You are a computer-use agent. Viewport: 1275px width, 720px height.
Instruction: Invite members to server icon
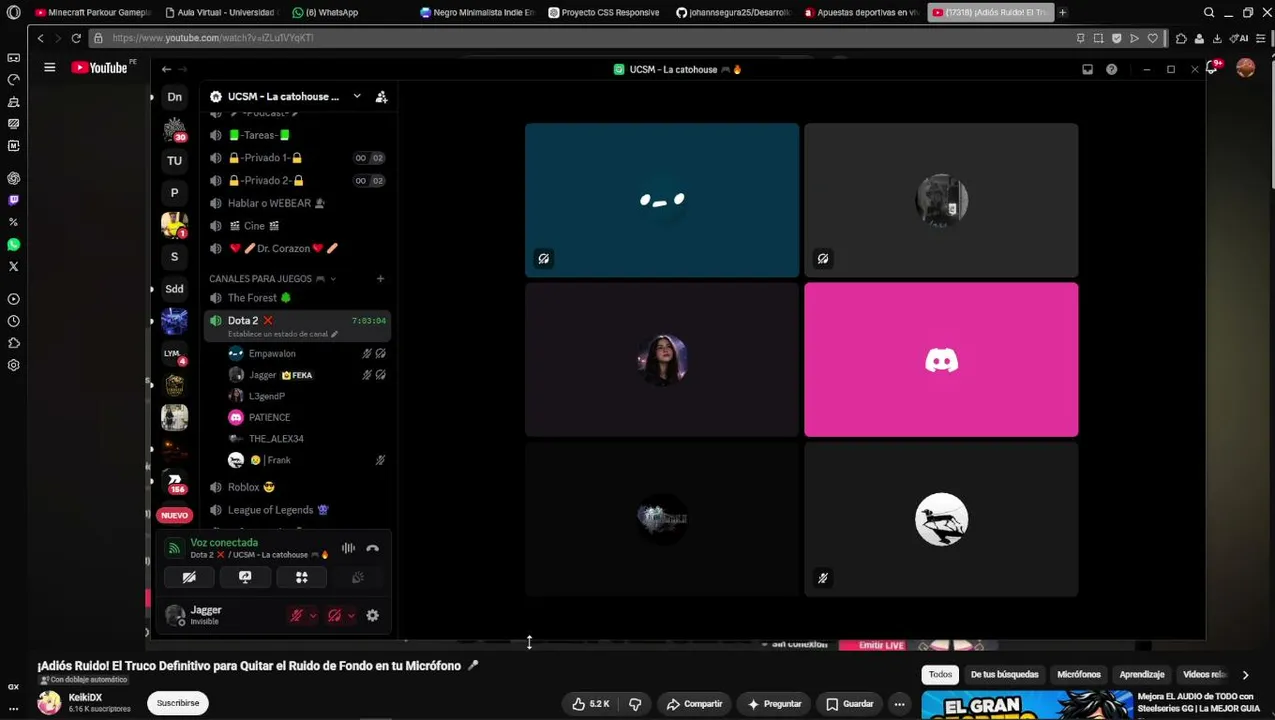381,97
